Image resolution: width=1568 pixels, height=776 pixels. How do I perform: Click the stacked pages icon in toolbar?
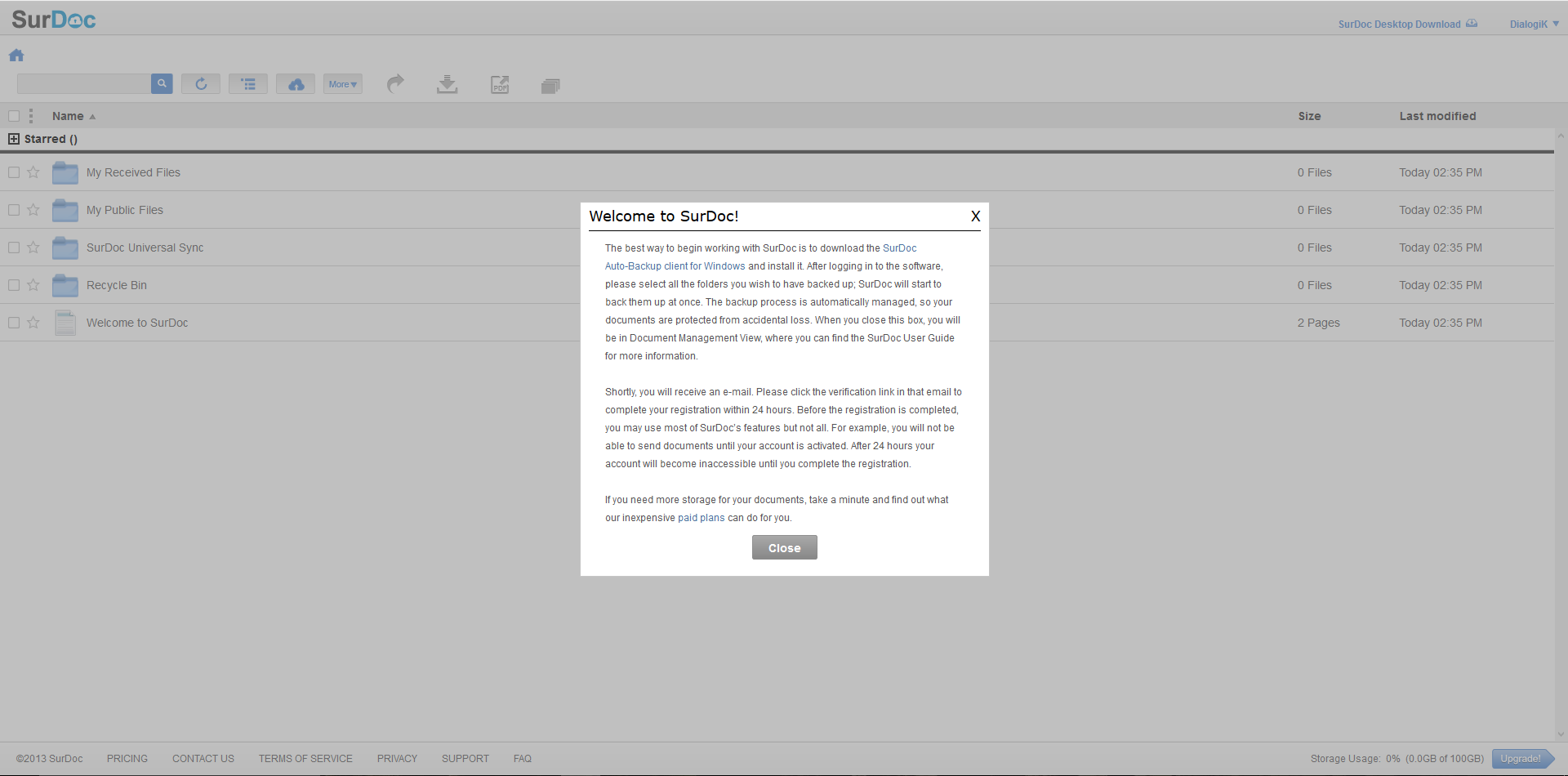coord(550,85)
